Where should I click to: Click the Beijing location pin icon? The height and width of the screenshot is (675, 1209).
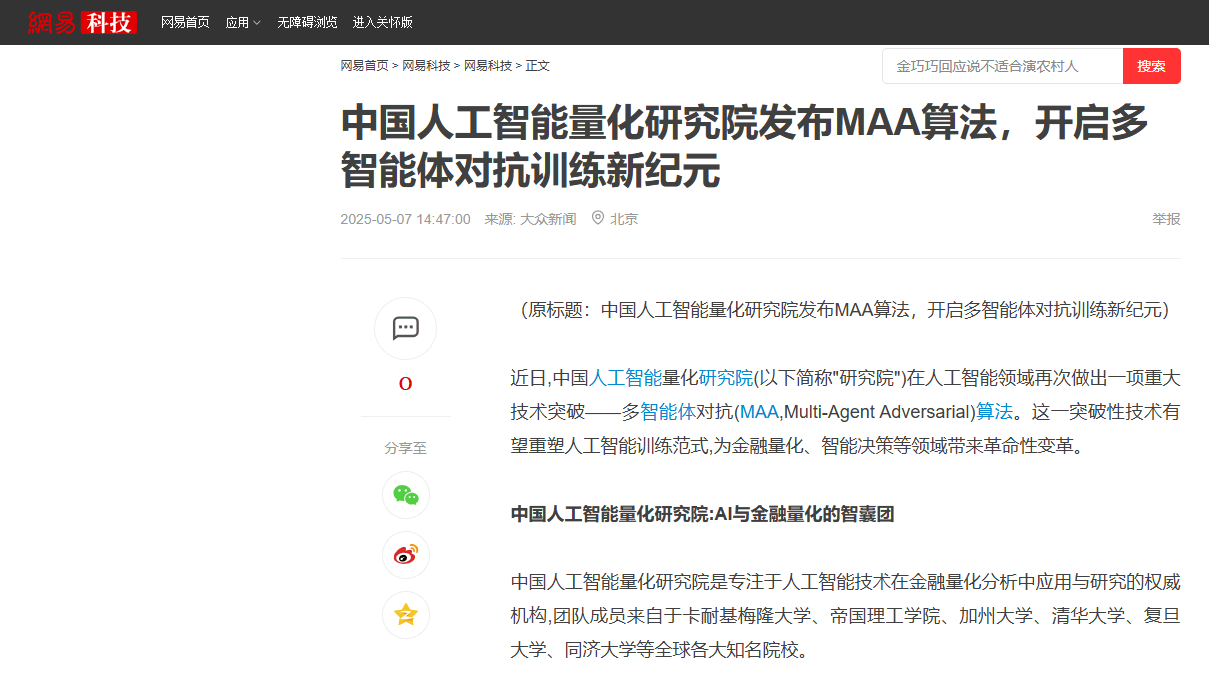pyautogui.click(x=597, y=218)
